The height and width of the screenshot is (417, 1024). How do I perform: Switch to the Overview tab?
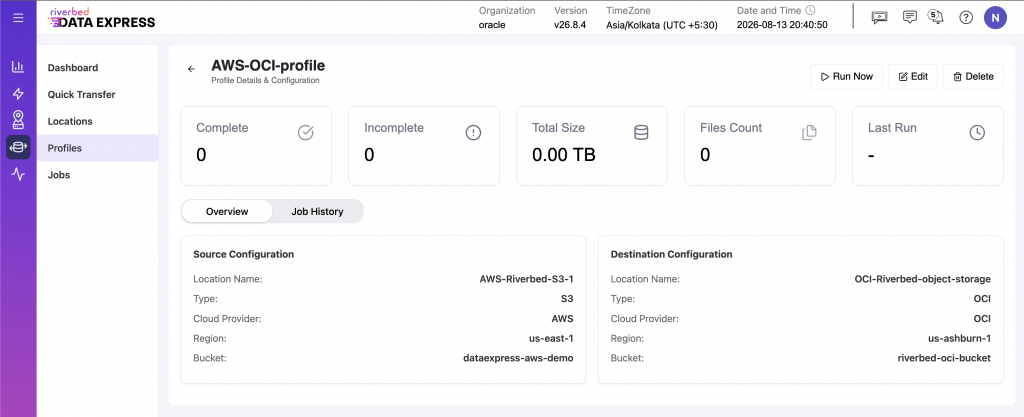point(227,211)
